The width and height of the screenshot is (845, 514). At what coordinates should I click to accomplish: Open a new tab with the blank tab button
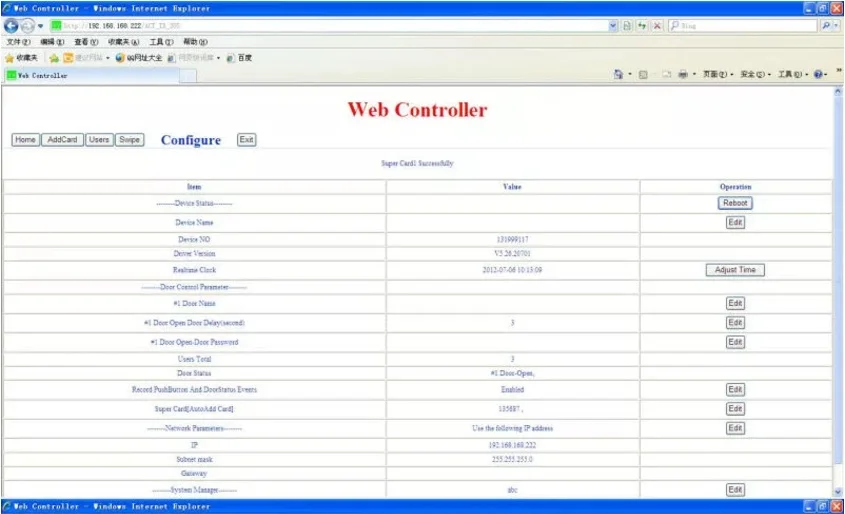coord(188,76)
